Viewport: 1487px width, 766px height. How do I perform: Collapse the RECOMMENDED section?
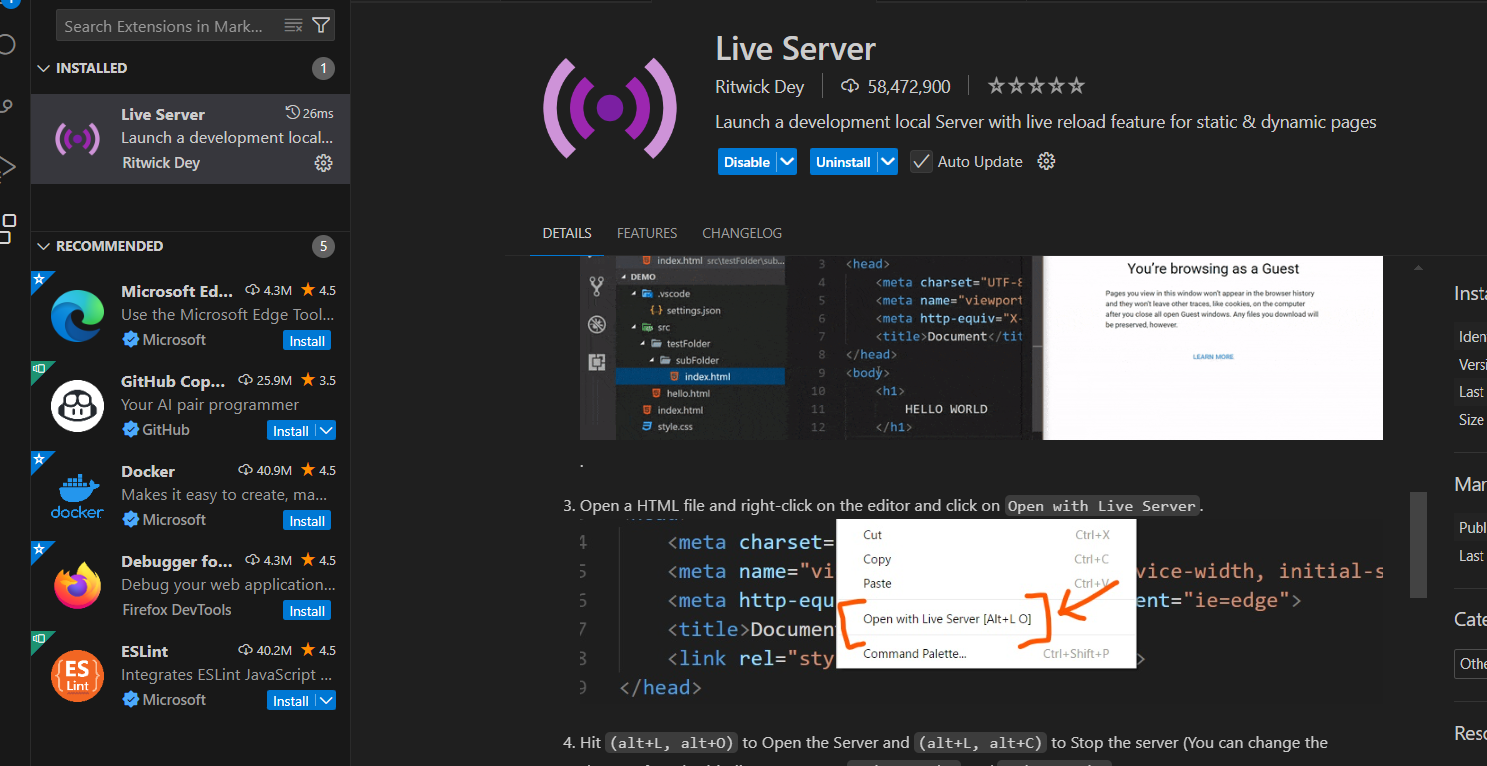coord(43,246)
